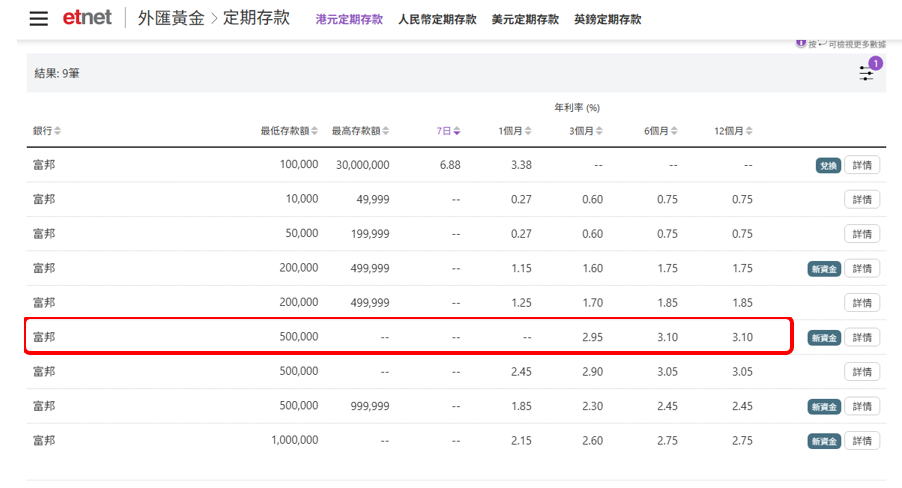Click the 2.90 three-month rate
Viewport: 902px width, 488px height.
tap(593, 372)
